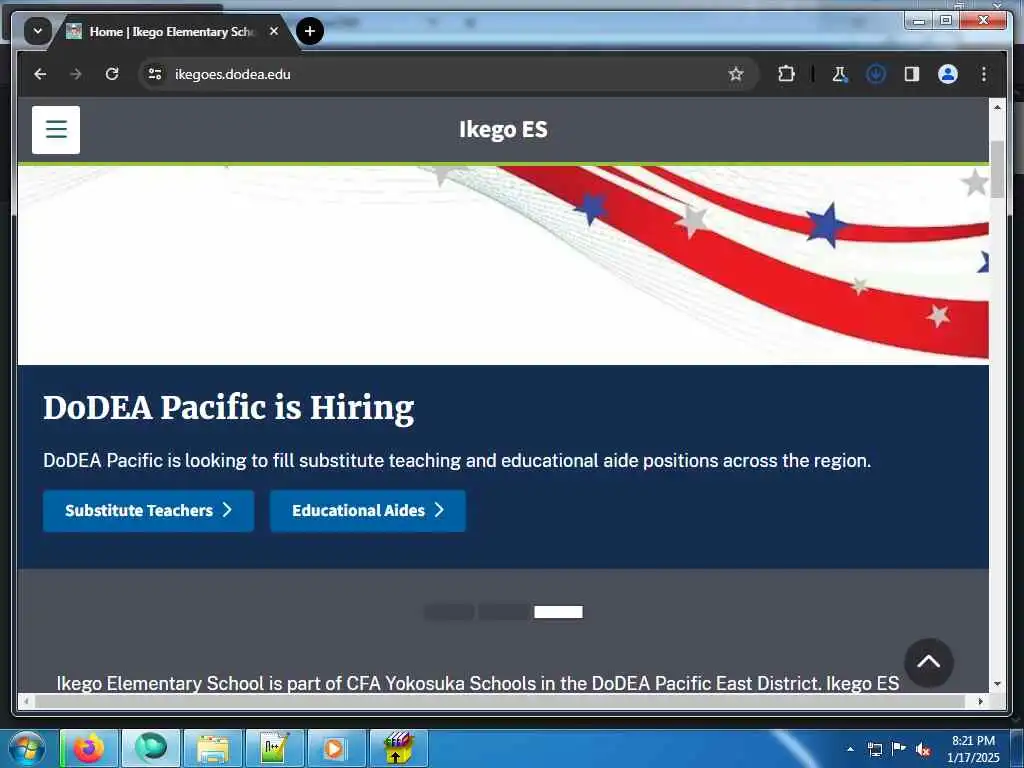View site information icon in address bar

pos(155,74)
